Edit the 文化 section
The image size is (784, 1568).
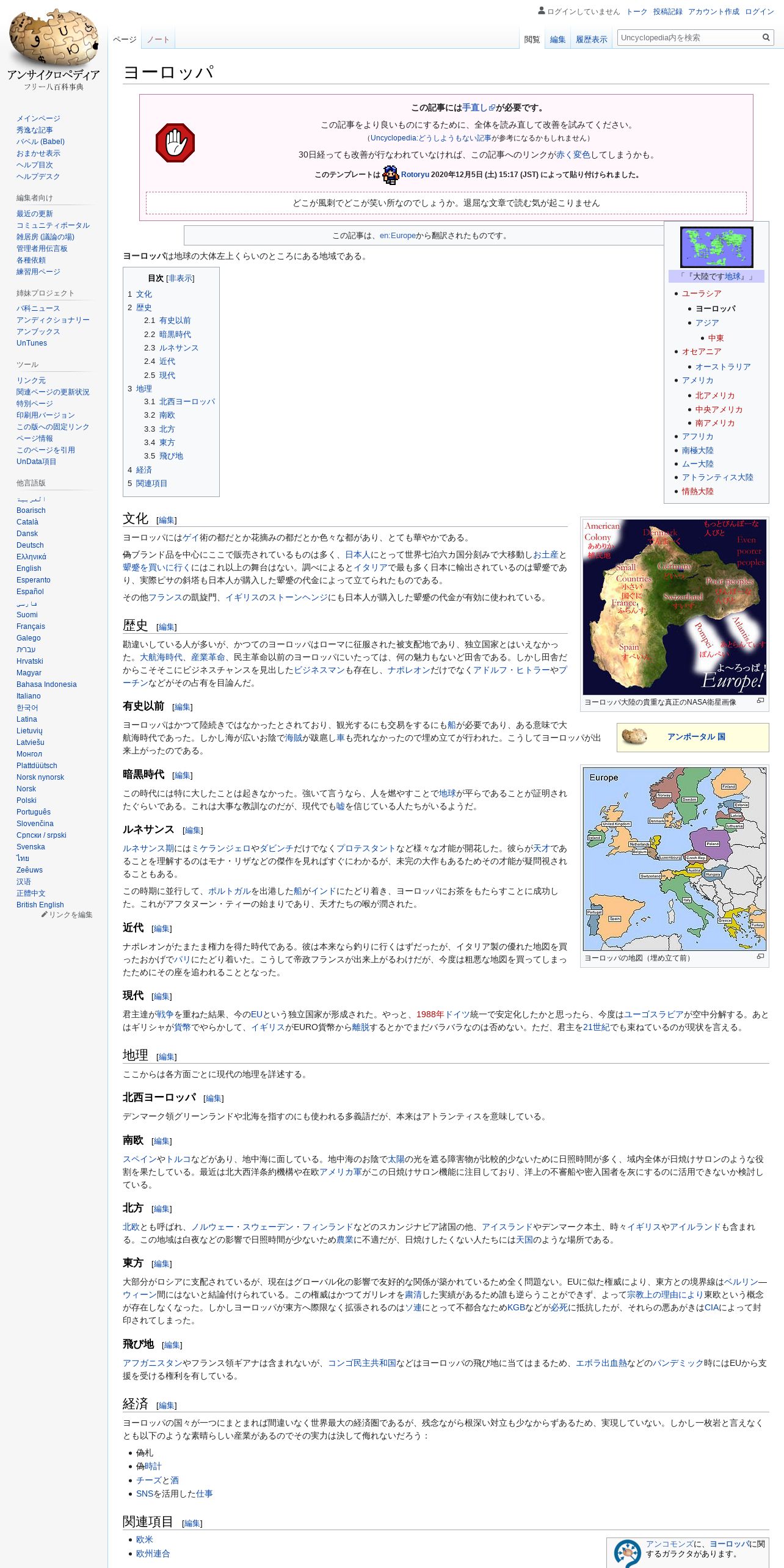pyautogui.click(x=167, y=520)
